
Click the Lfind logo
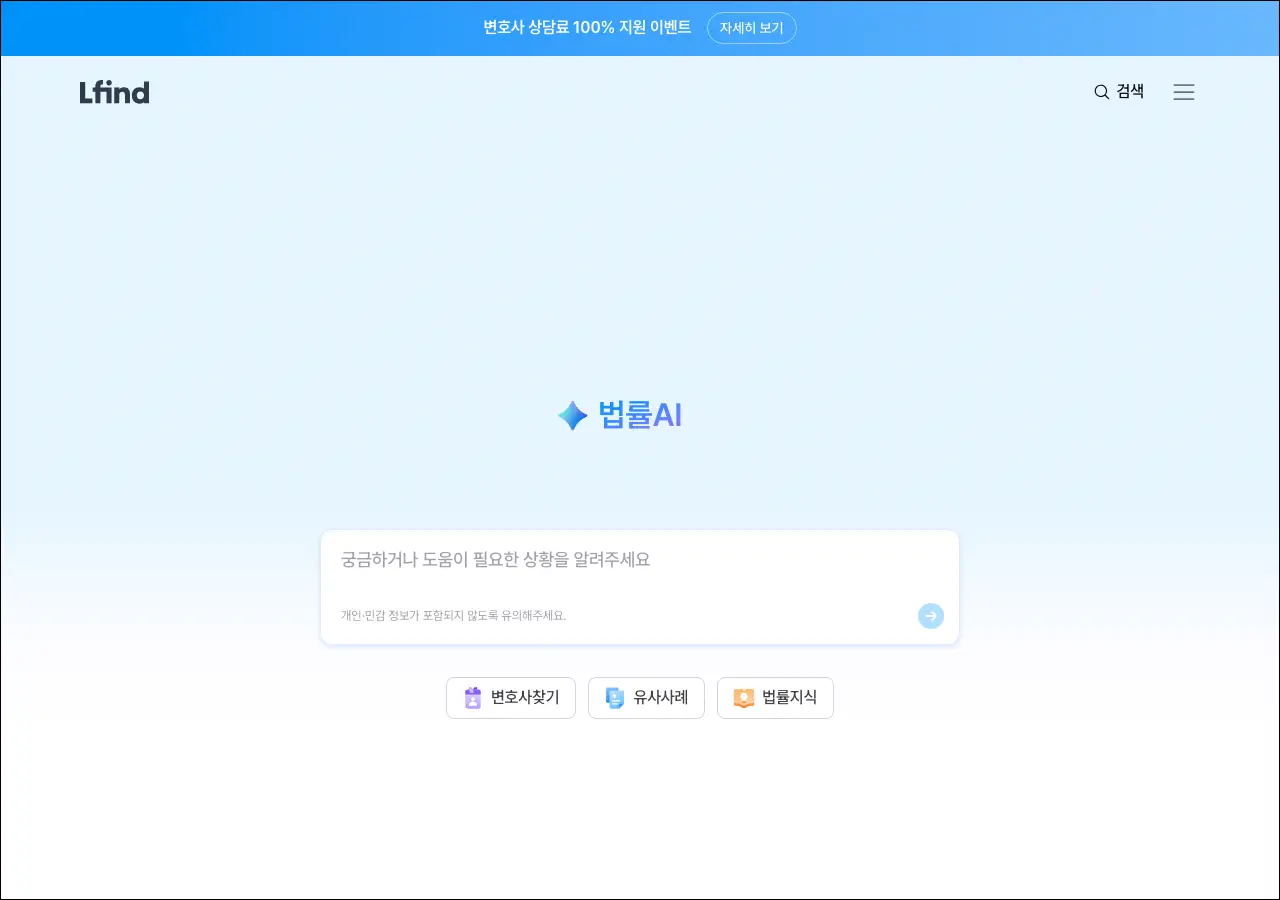coord(114,92)
